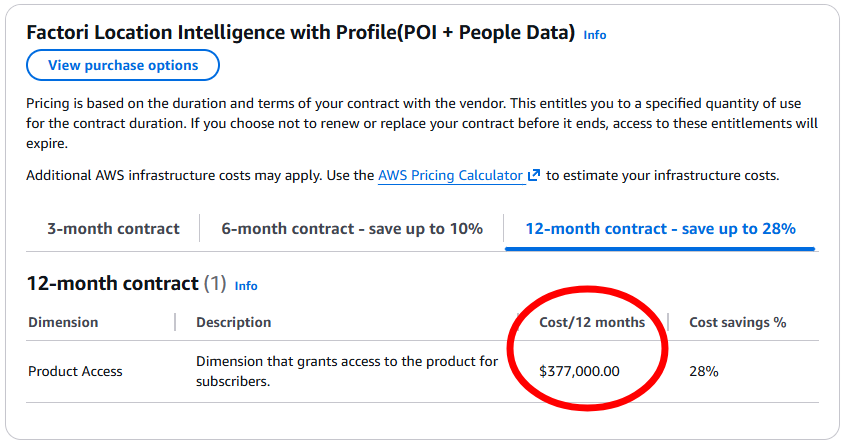Viewport: 843px width, 445px height.
Task: Click the Info link next to product title
Action: tap(595, 35)
